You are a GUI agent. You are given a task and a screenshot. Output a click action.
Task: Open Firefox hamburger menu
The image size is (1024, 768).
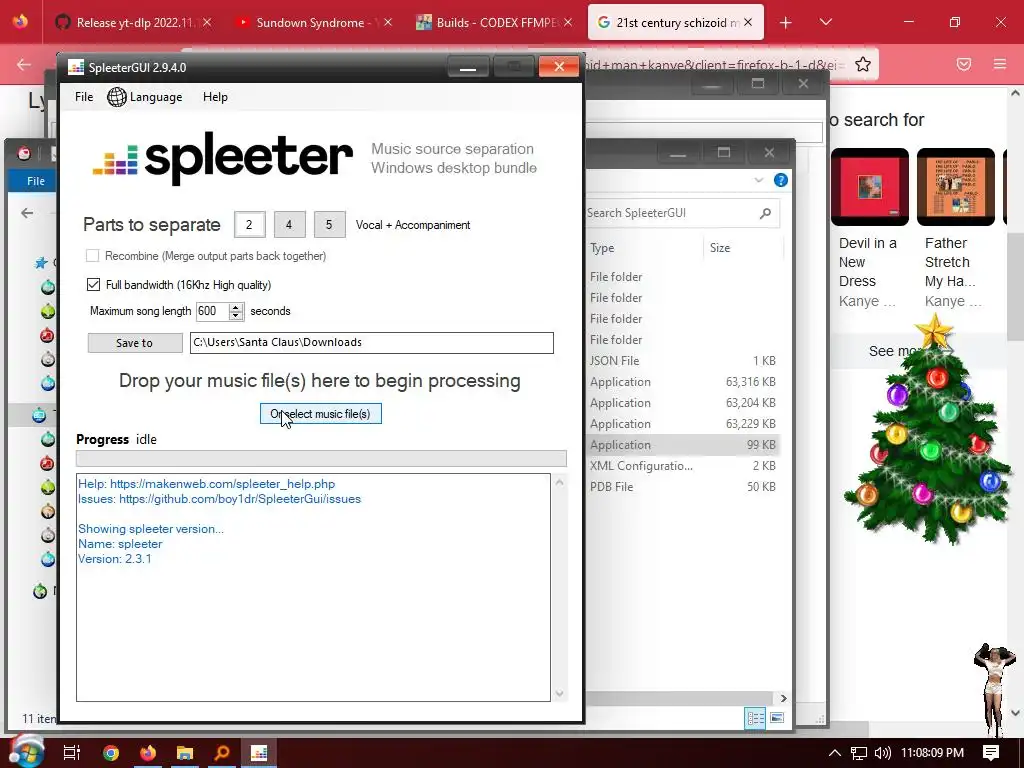pyautogui.click(x=1000, y=64)
